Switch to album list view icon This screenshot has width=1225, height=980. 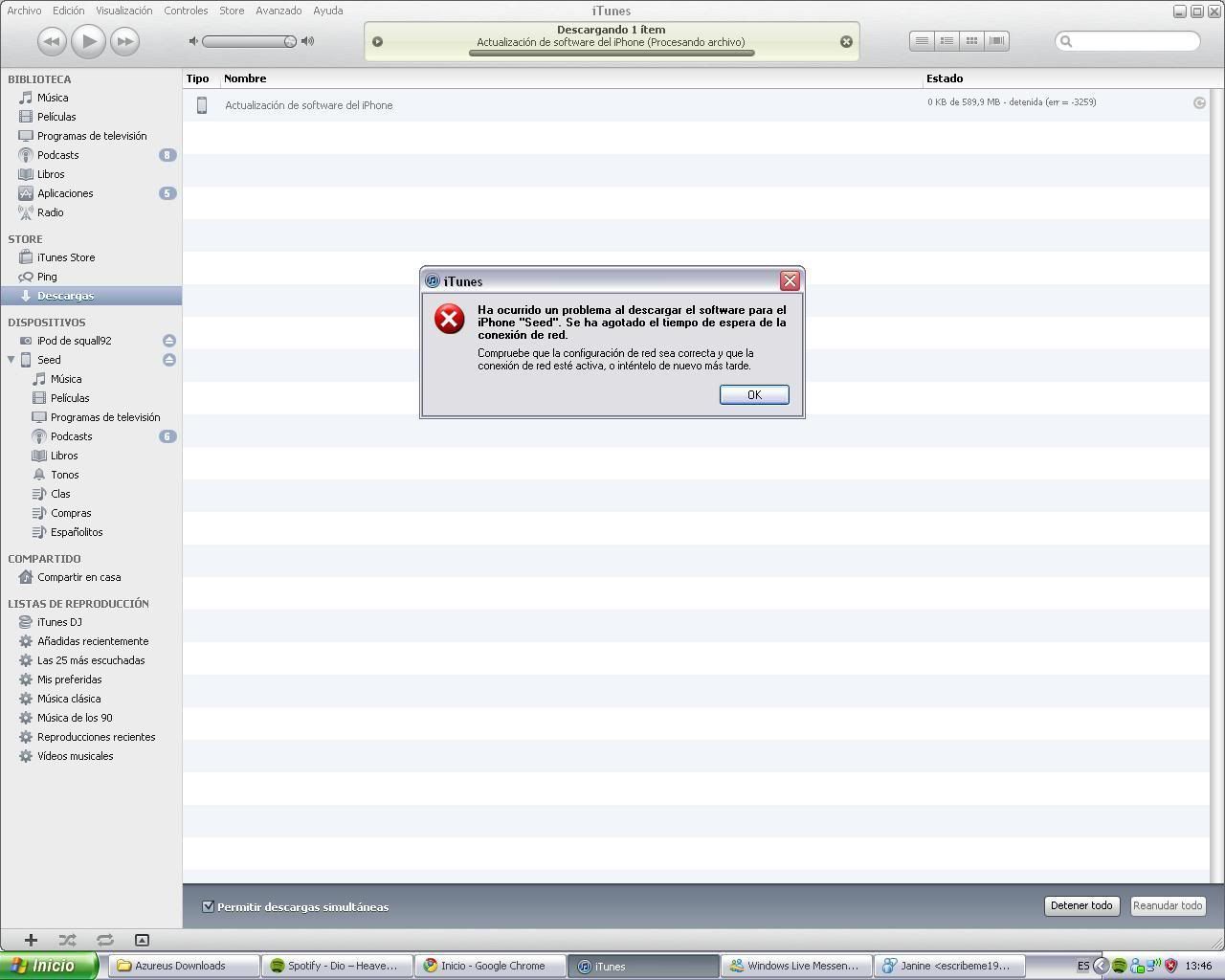pos(947,41)
